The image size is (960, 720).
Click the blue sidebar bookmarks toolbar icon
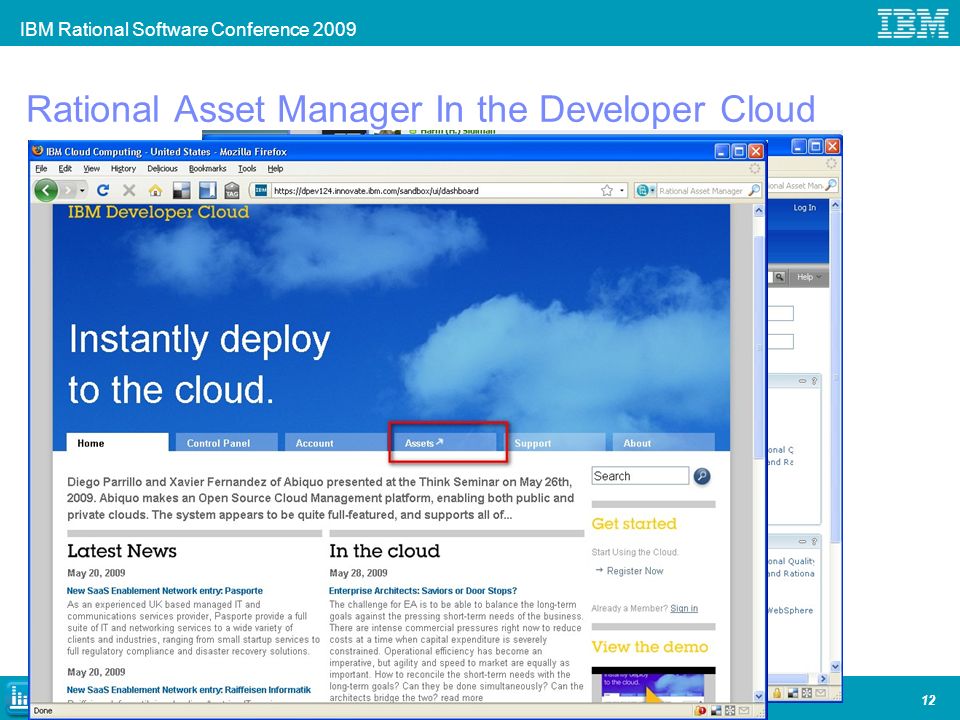point(208,190)
